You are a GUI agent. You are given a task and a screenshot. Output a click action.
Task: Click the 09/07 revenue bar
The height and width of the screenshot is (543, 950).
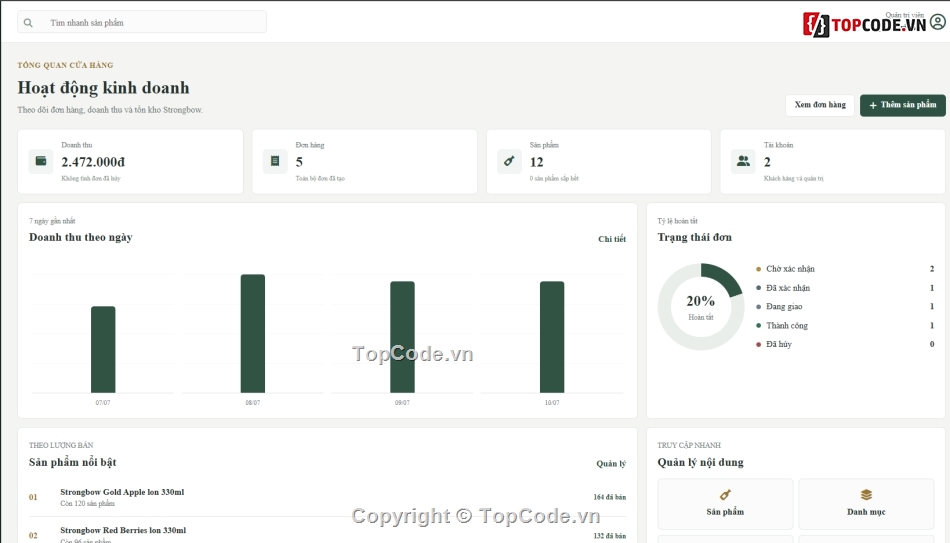coord(402,337)
